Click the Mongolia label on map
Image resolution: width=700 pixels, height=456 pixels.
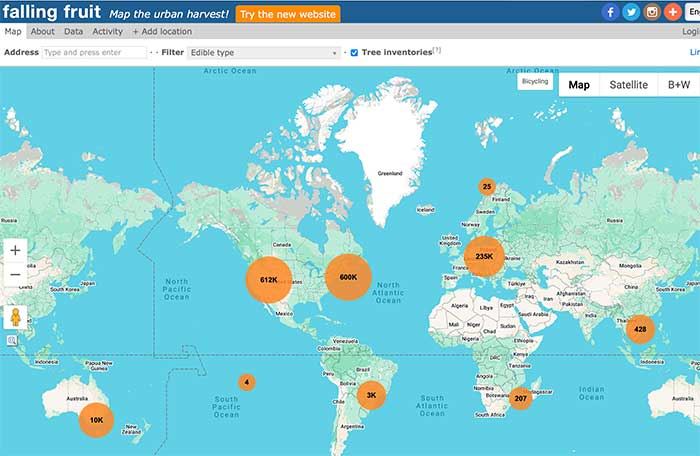tap(630, 265)
